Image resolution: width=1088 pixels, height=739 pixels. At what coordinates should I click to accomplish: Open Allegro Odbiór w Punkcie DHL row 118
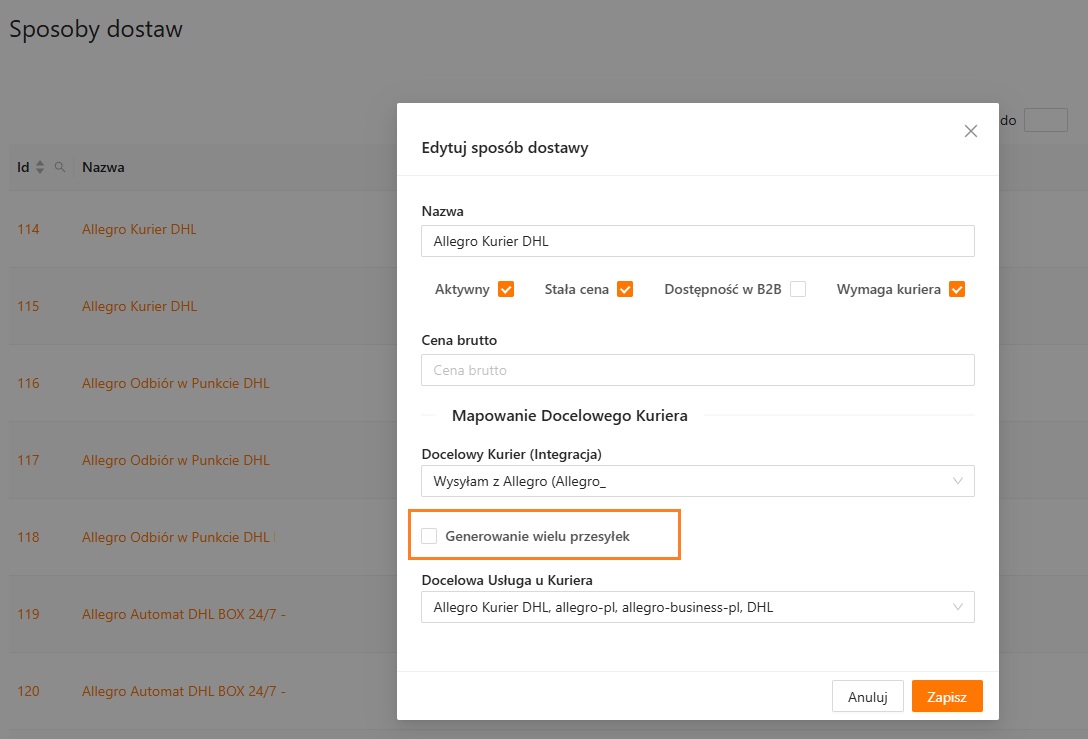[x=176, y=537]
